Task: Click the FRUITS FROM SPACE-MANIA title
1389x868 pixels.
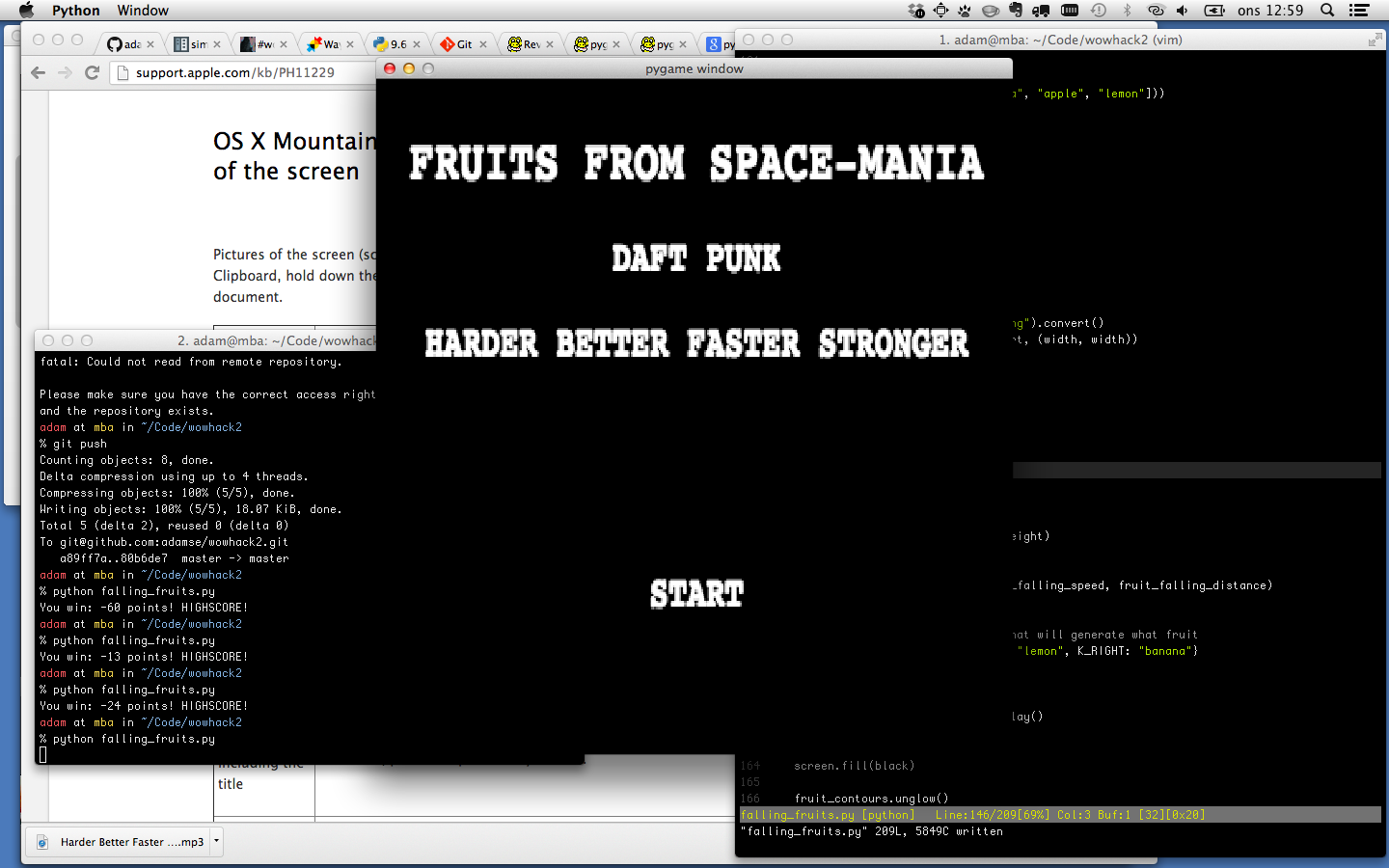Action: (x=696, y=163)
